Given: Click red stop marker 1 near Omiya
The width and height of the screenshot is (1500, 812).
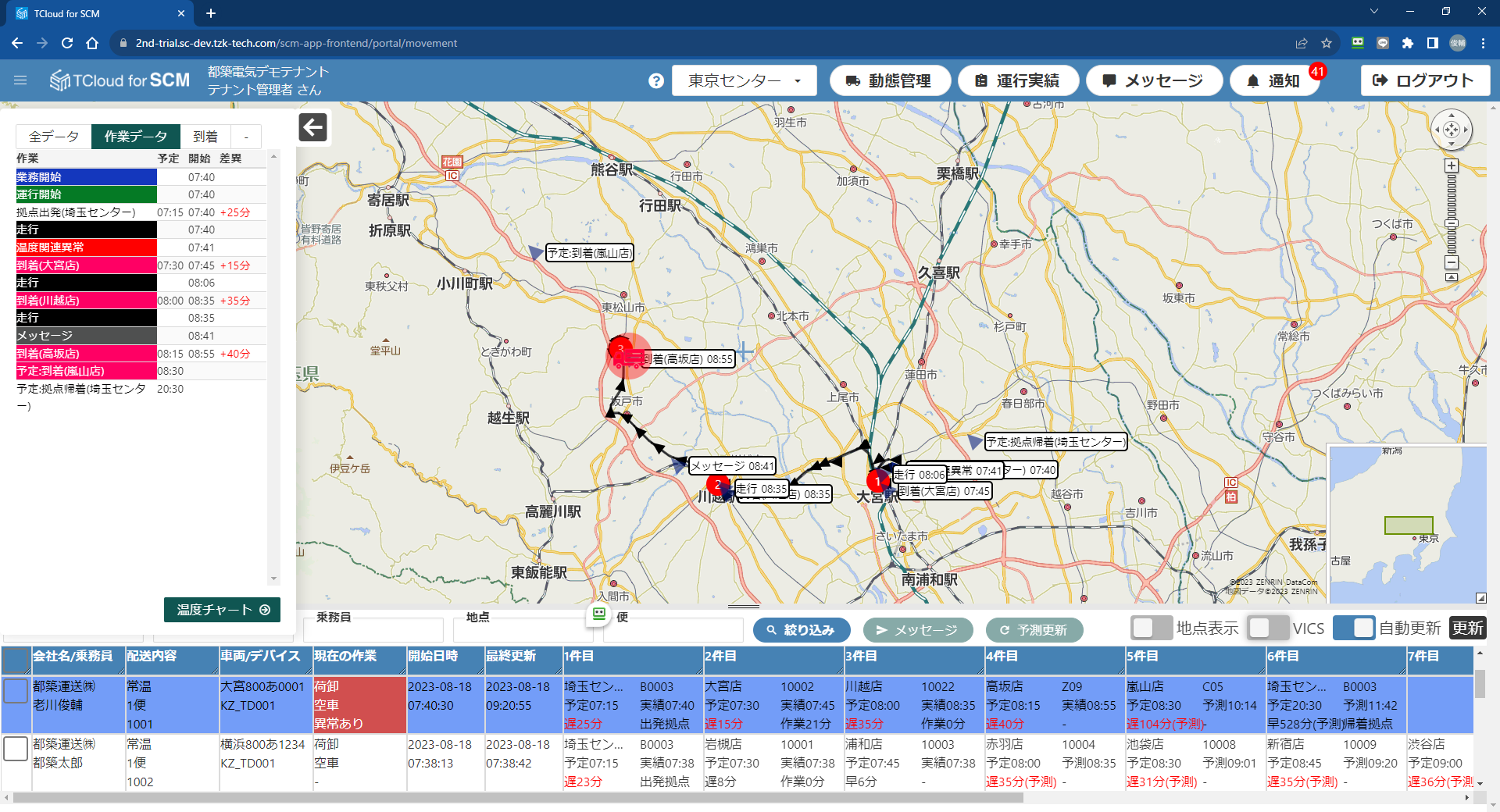Looking at the screenshot, I should (878, 481).
